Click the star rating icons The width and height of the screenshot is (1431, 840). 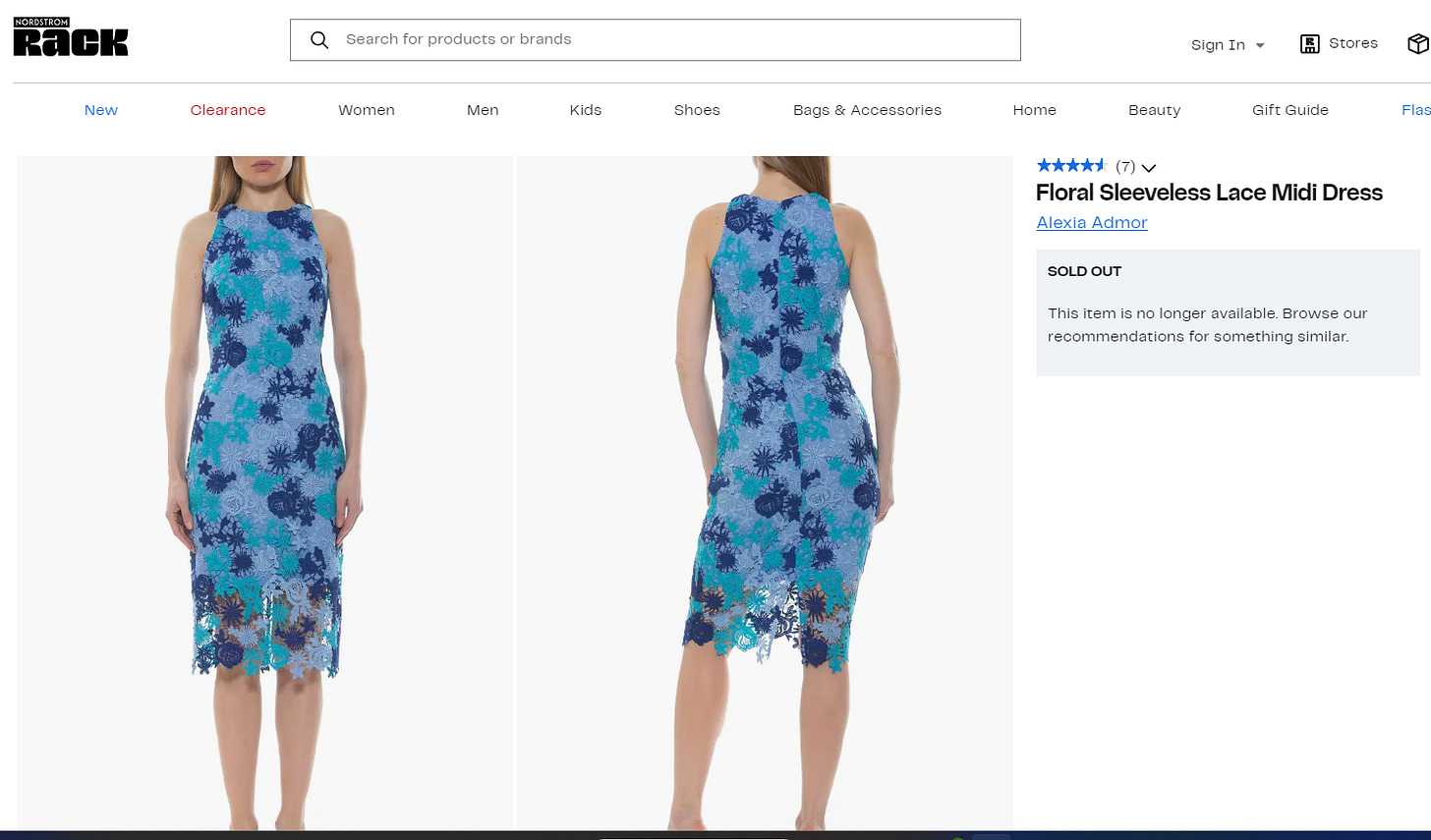(1072, 166)
